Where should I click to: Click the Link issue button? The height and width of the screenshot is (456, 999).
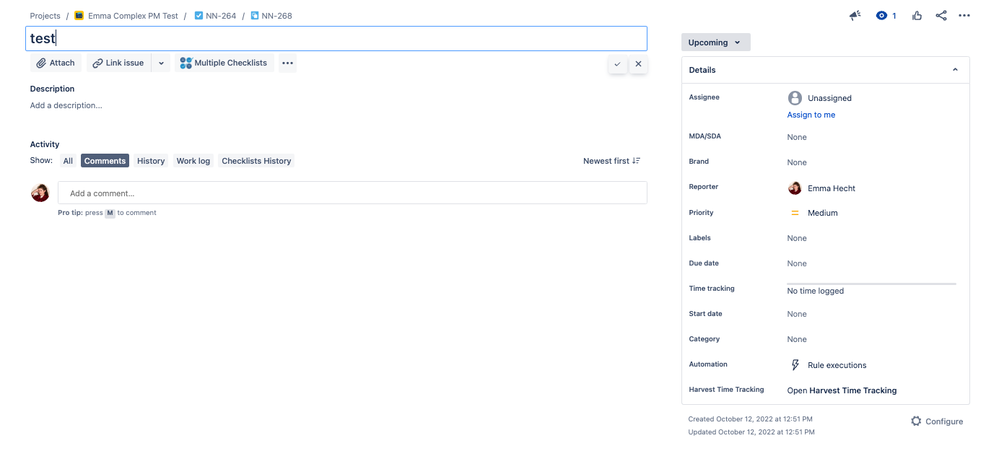pos(119,63)
